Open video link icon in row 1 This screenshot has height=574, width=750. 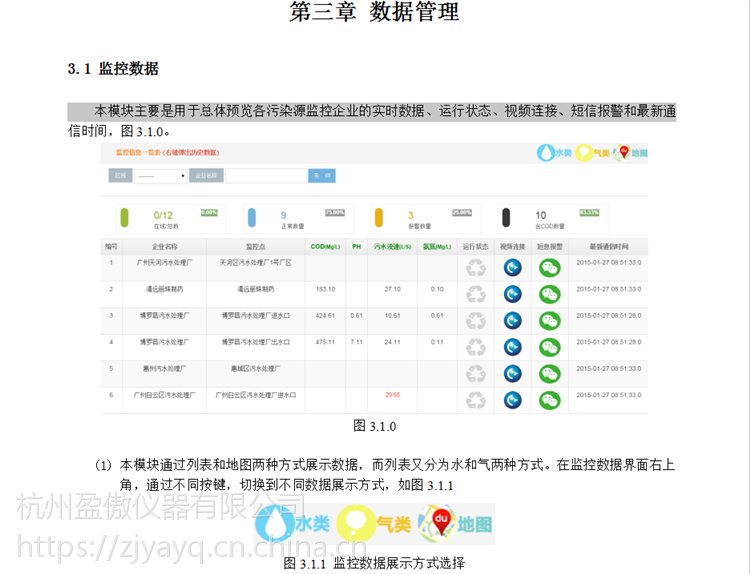tap(512, 267)
